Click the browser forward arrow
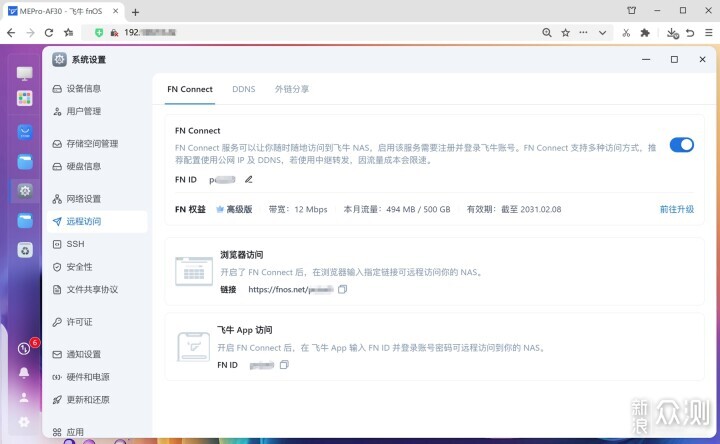The image size is (720, 444). click(30, 33)
